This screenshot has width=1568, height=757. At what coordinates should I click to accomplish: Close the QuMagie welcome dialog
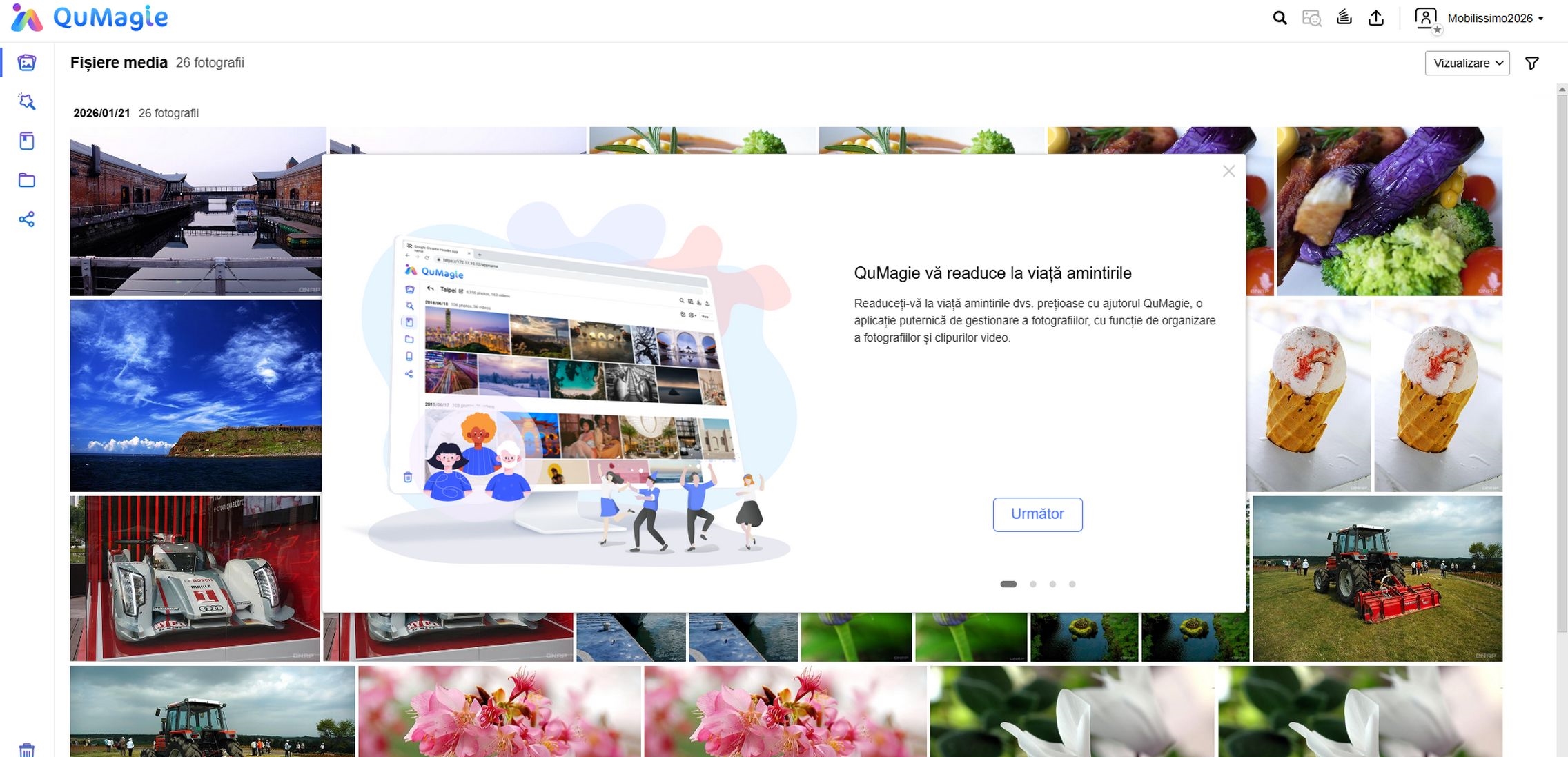pyautogui.click(x=1228, y=171)
